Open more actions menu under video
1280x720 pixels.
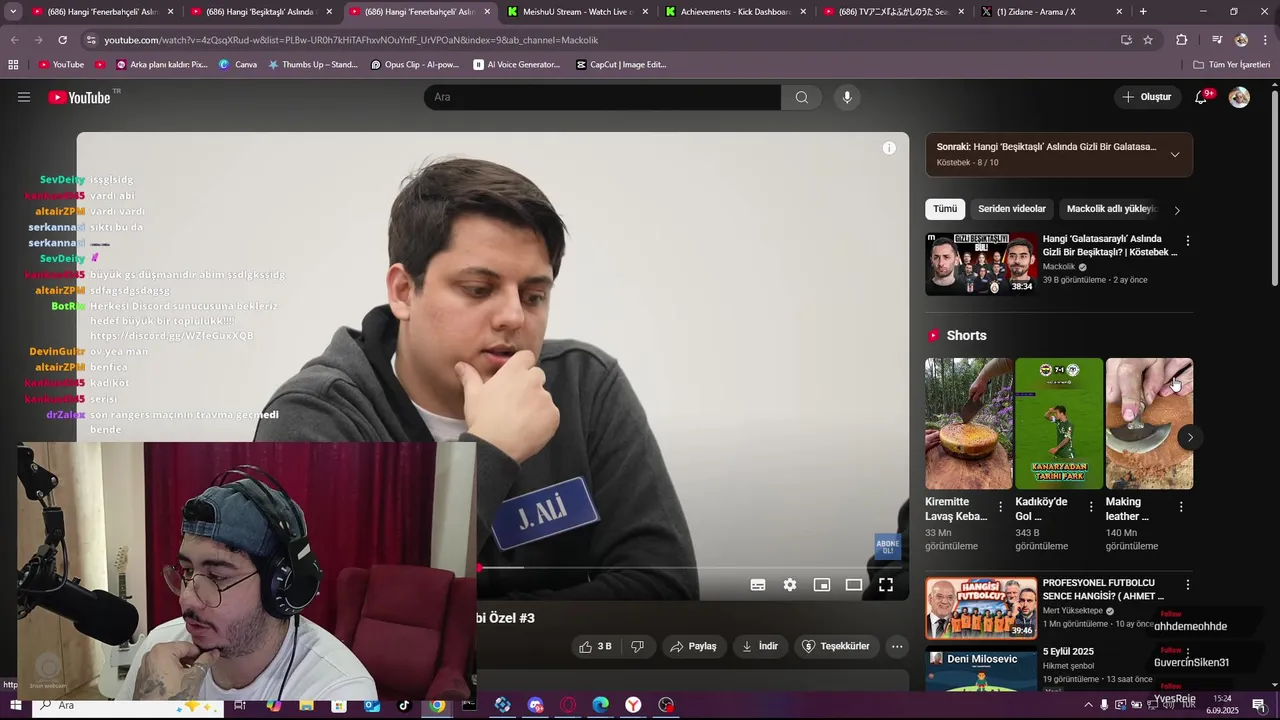click(x=897, y=646)
